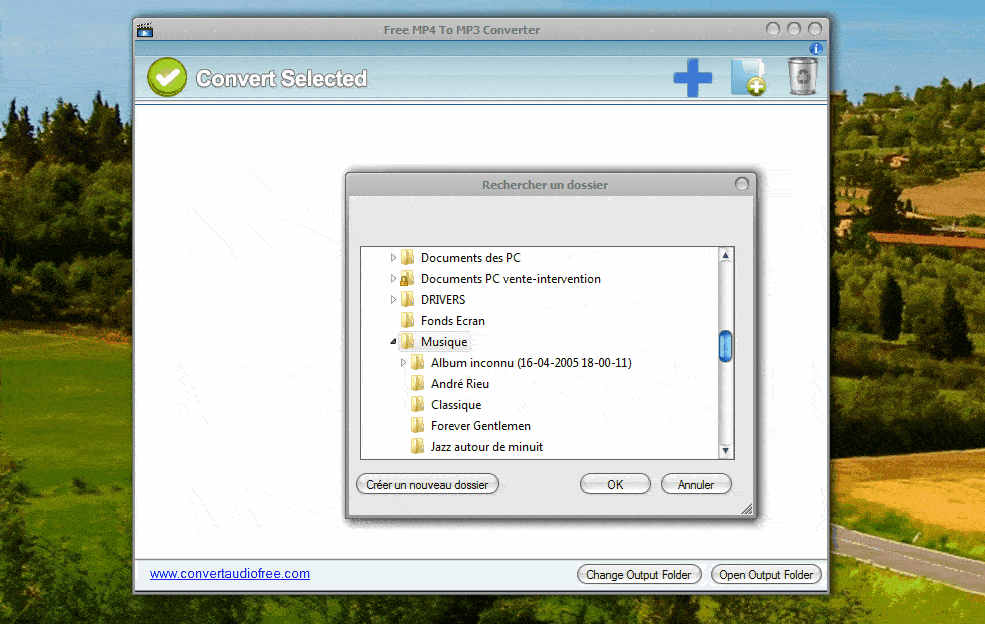Image resolution: width=985 pixels, height=624 pixels.
Task: Expand the Album inconnu subfolder
Action: coord(403,363)
